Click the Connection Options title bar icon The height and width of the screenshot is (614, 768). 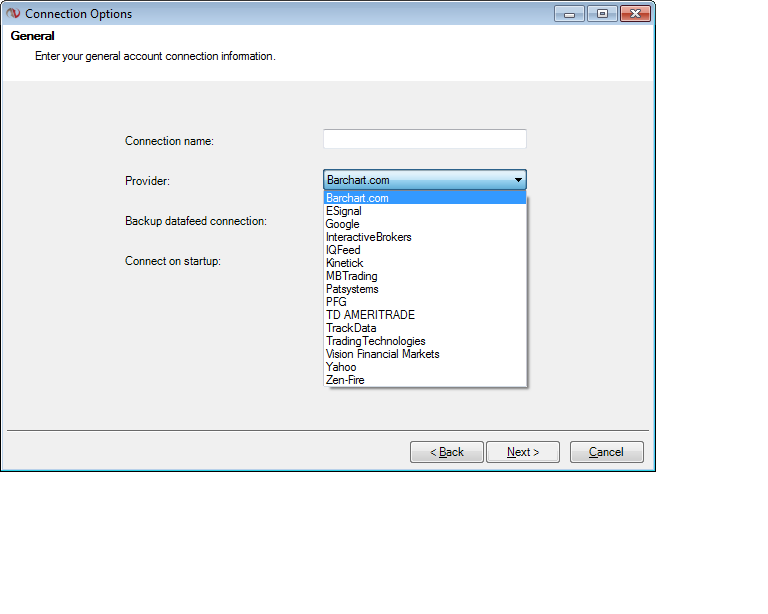[13, 13]
